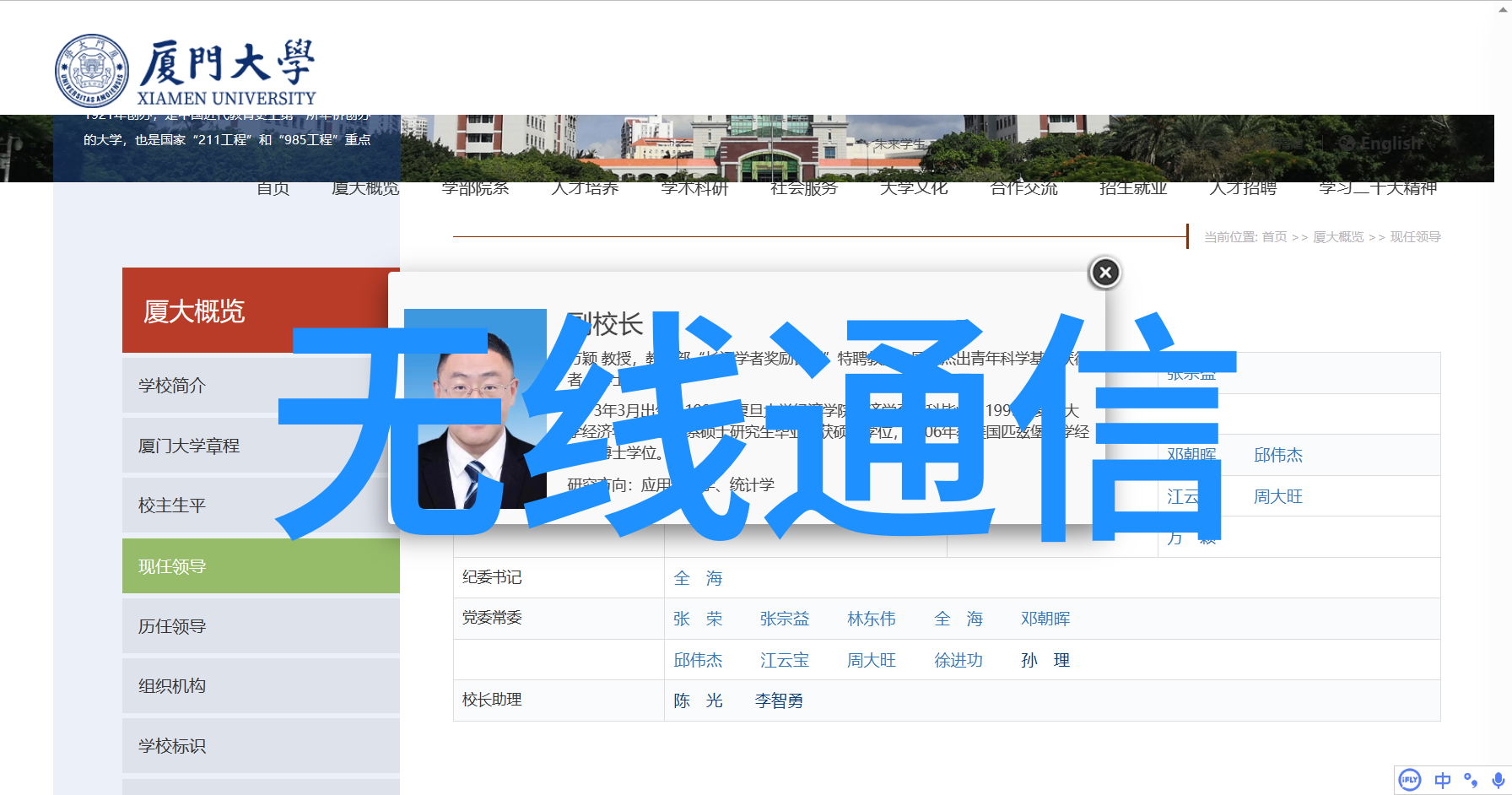Viewport: 1512px width, 795px height.
Task: Open the 合作交流 navigation menu
Action: point(1023,188)
